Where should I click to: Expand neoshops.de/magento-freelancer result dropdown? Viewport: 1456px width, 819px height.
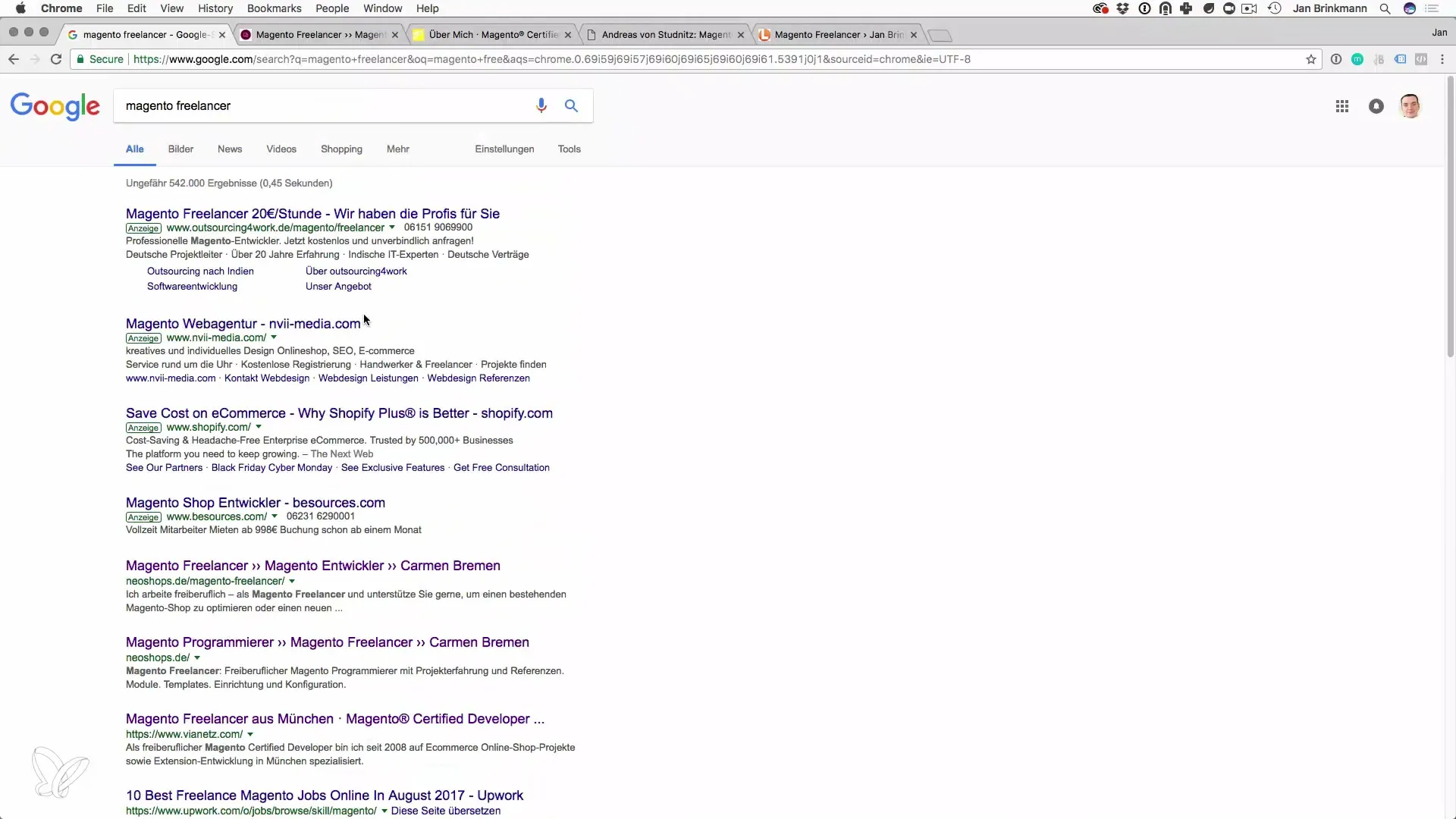pyautogui.click(x=292, y=581)
